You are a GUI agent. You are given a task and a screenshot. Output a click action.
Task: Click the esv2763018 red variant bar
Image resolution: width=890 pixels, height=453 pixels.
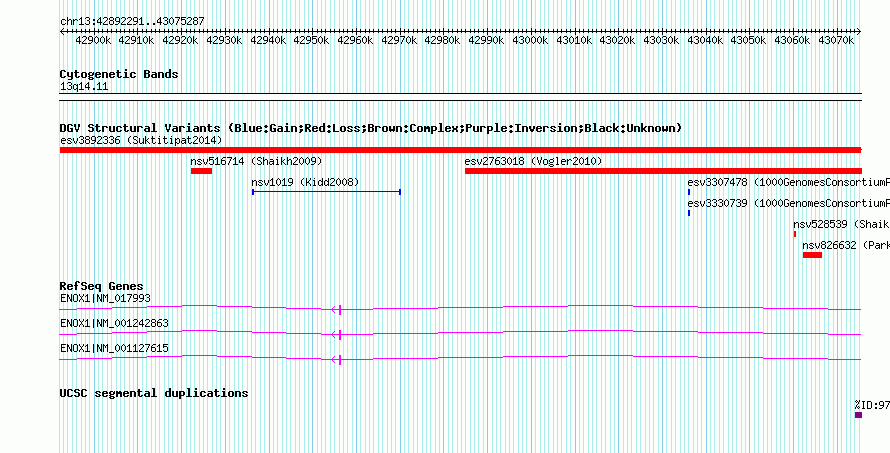663,171
